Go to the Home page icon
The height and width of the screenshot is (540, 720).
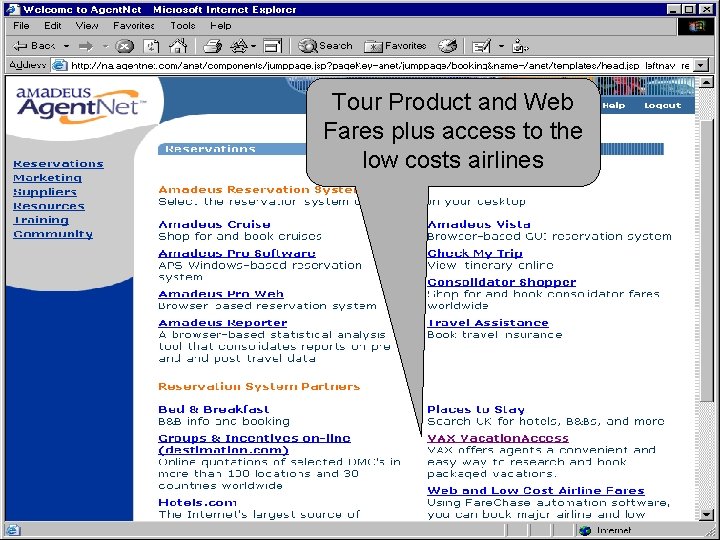point(179,45)
